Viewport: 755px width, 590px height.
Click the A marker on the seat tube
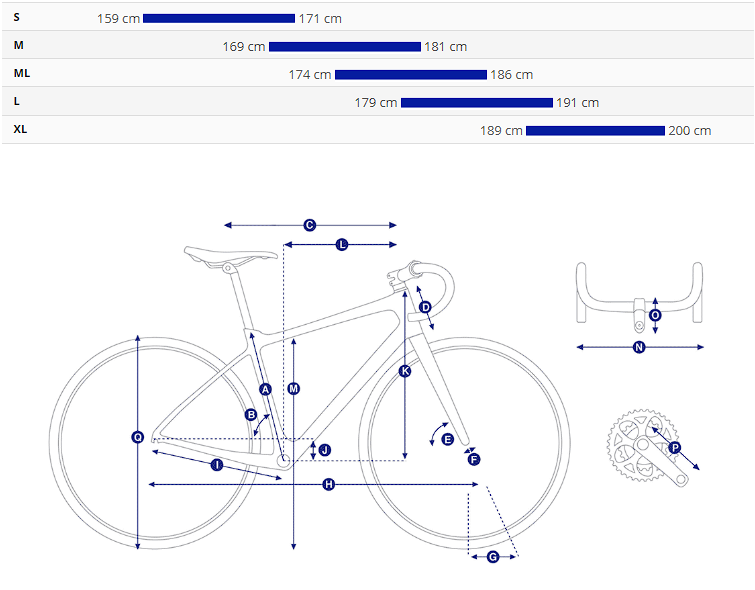(266, 388)
